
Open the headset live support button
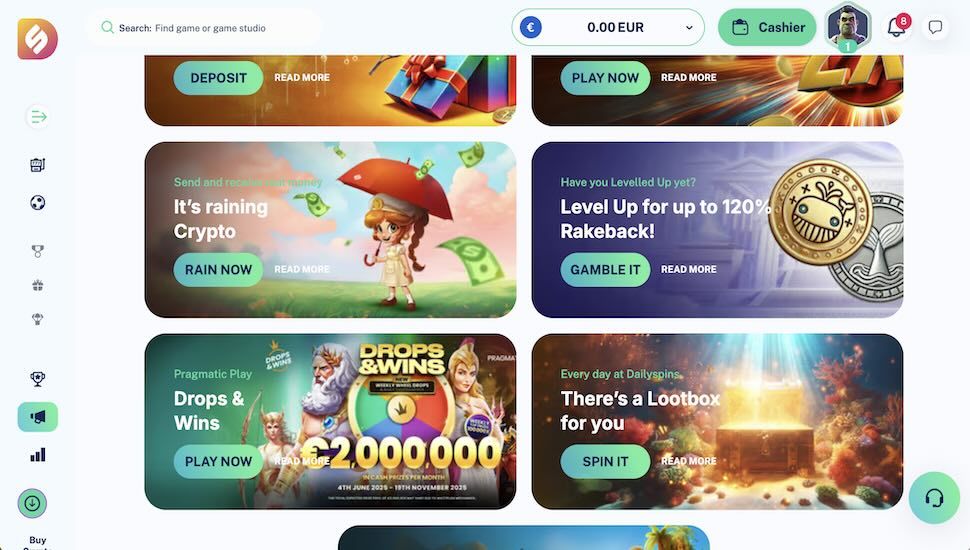pos(934,498)
